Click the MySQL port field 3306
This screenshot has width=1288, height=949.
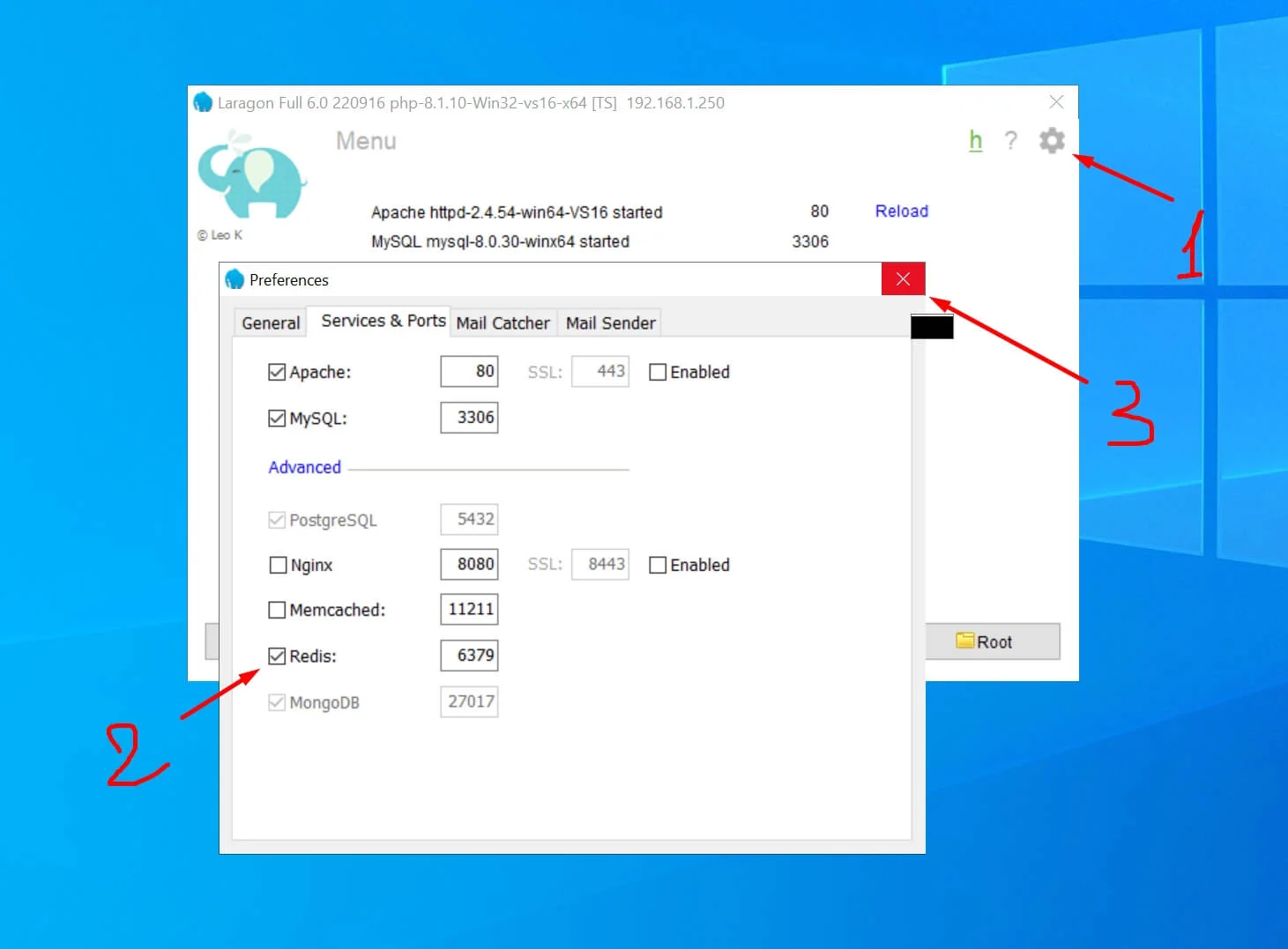coord(469,417)
